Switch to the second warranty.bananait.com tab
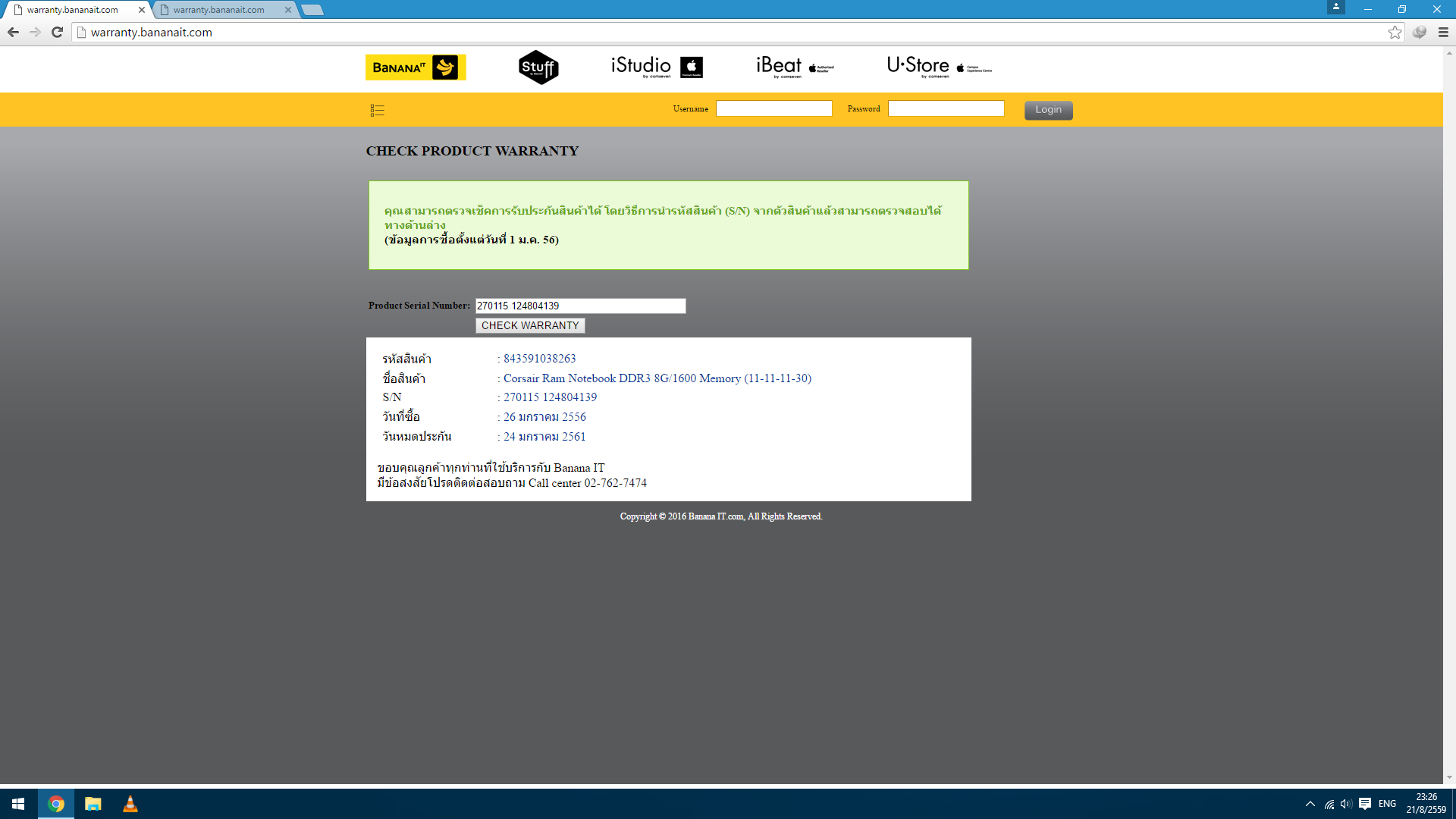Viewport: 1456px width, 819px height. click(218, 10)
